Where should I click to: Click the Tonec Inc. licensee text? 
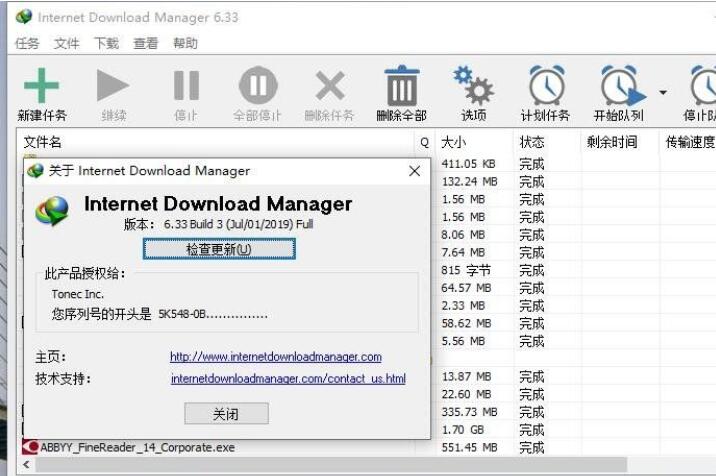tap(78, 294)
